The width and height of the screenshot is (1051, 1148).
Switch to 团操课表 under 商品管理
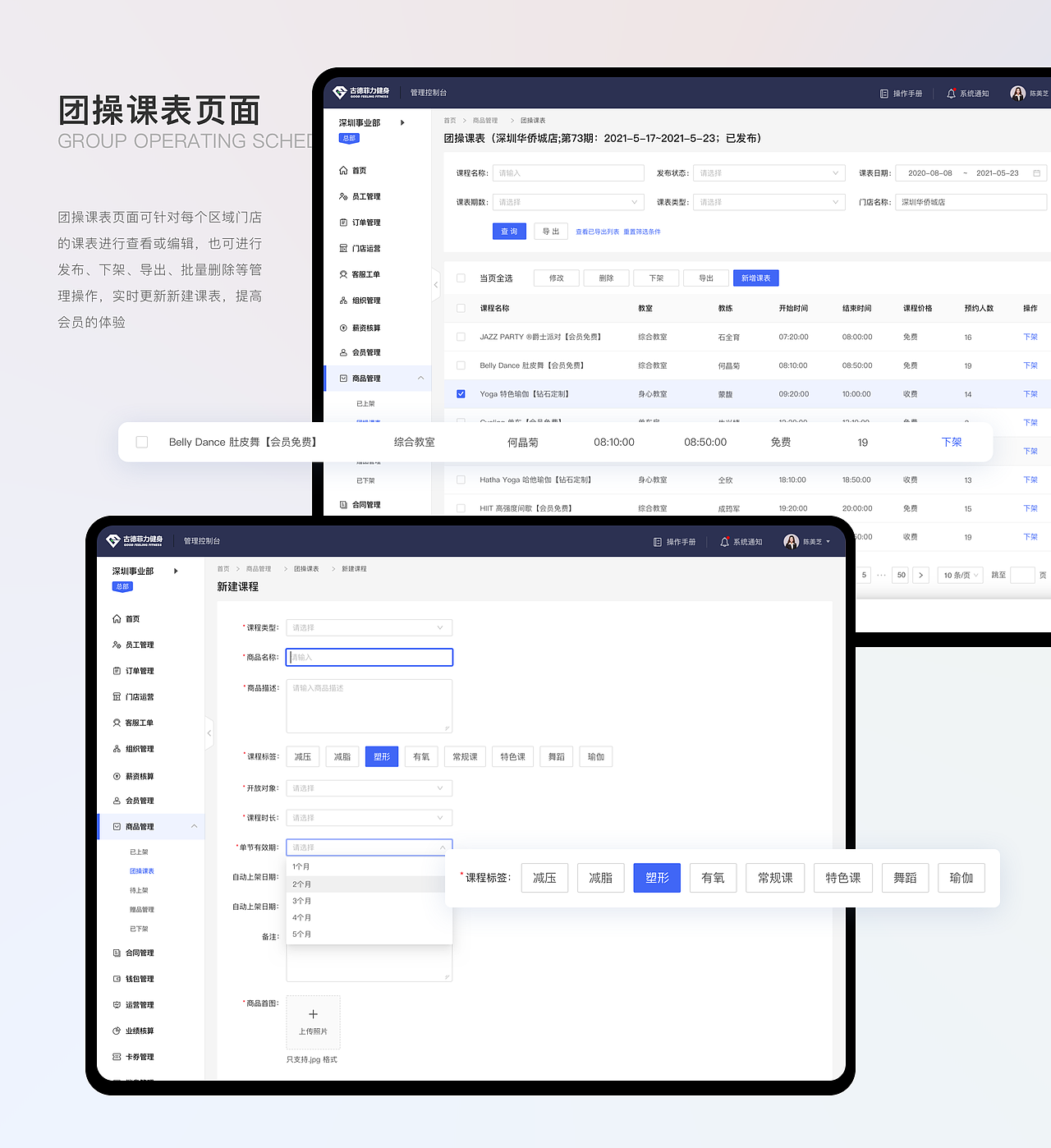click(x=141, y=870)
